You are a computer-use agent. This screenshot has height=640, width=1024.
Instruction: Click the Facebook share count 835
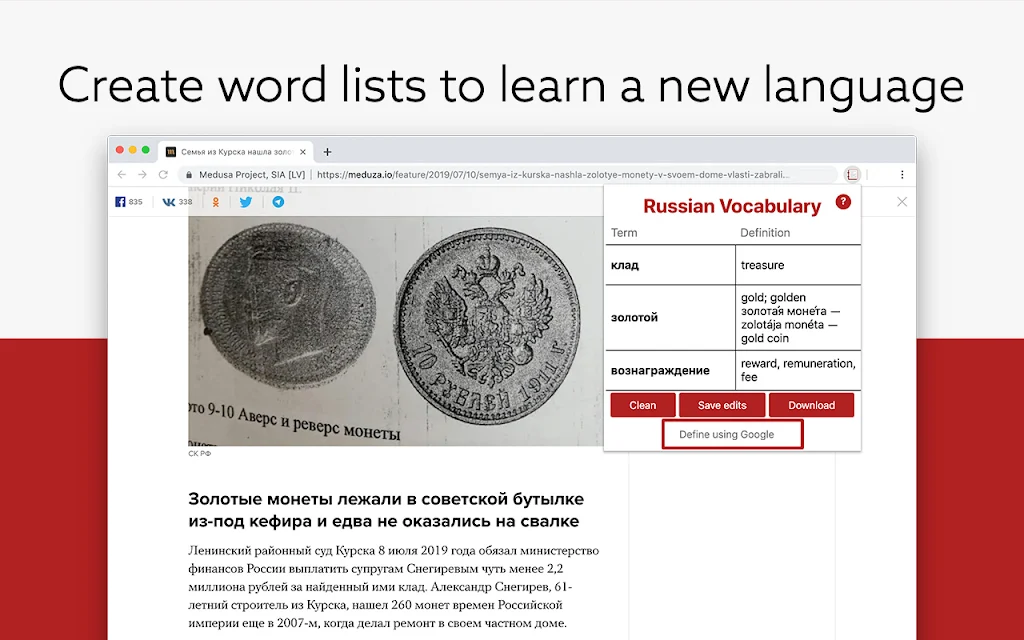[135, 202]
